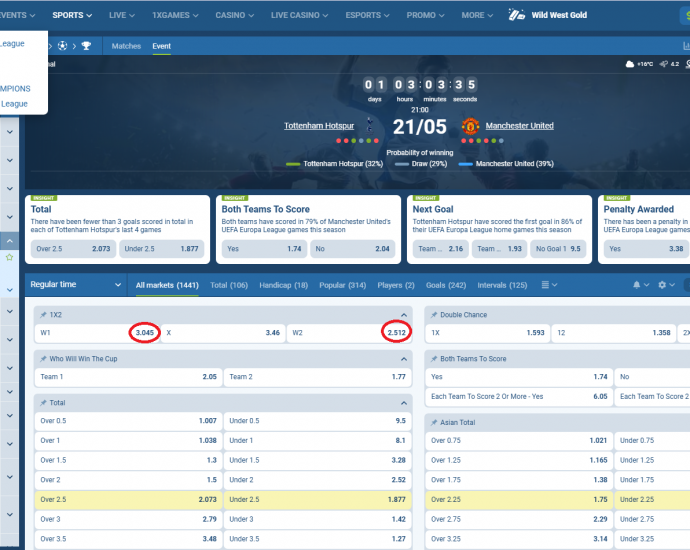Pin the Asian Total market
The height and width of the screenshot is (550, 690).
coord(434,422)
